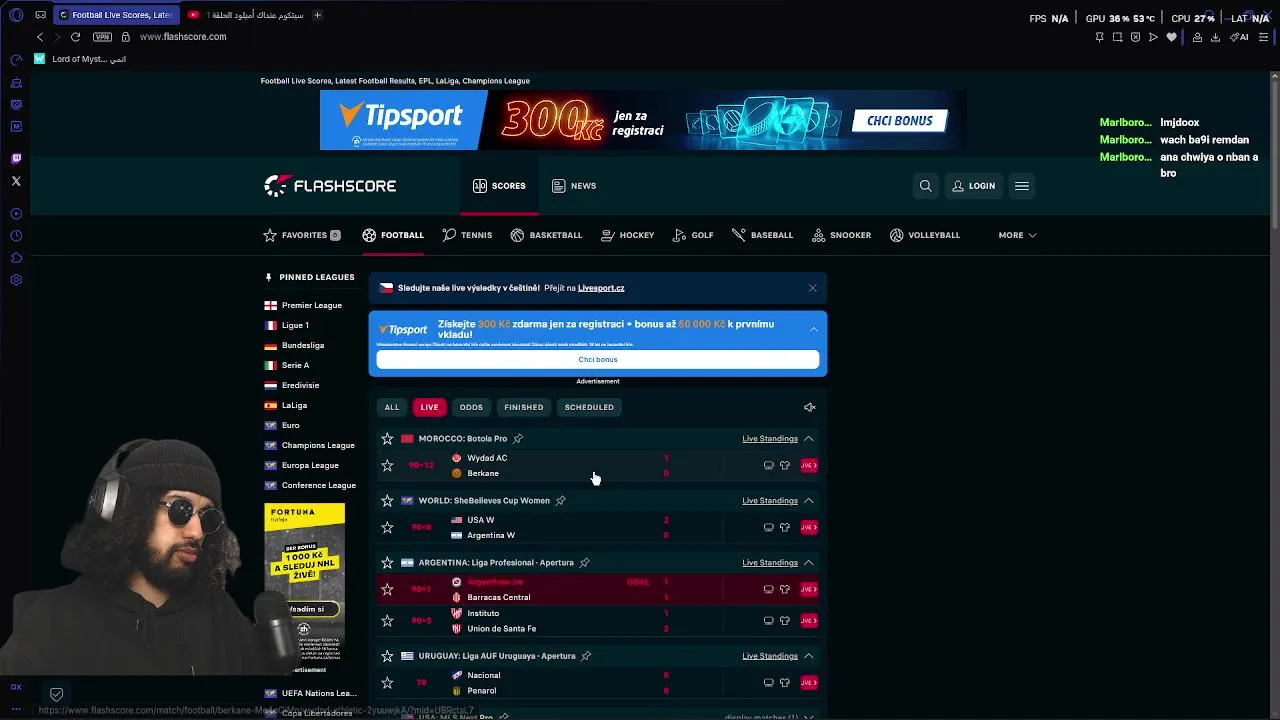This screenshot has height=720, width=1280.
Task: Switch to the News tab
Action: coord(574,186)
